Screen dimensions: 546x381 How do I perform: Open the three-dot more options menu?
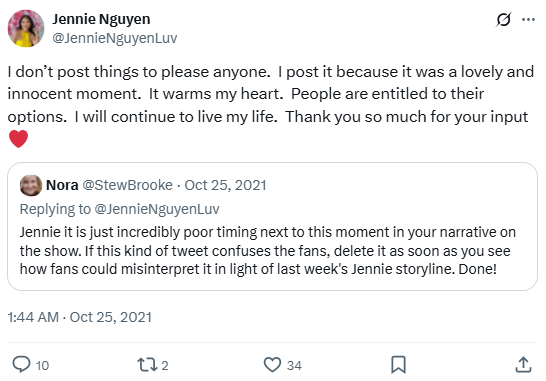(529, 20)
